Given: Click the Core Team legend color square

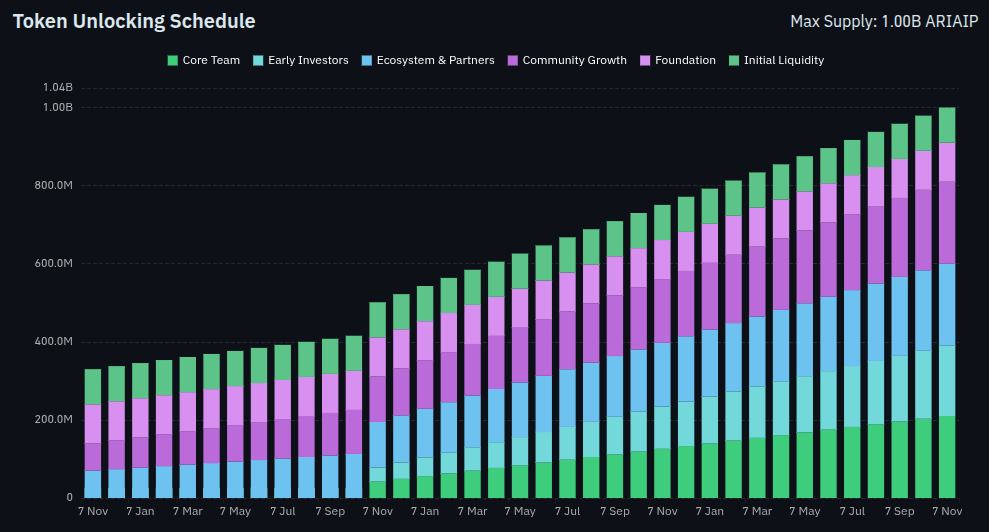Looking at the screenshot, I should (x=172, y=61).
